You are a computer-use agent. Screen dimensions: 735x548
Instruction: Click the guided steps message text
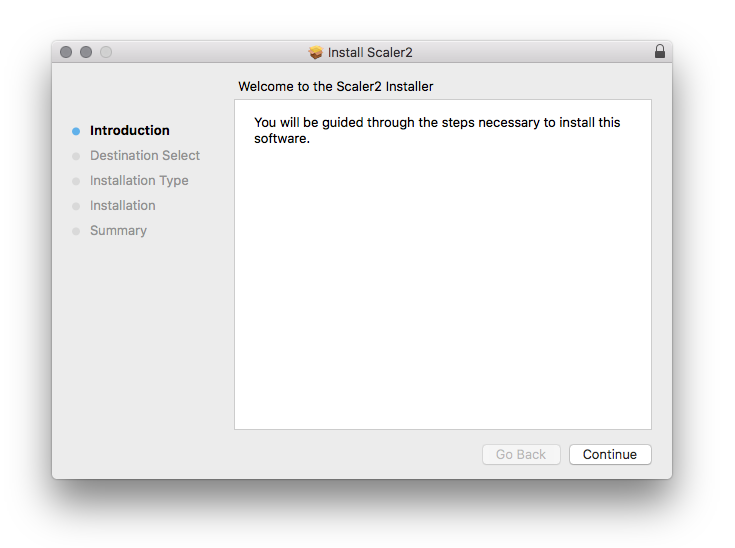(437, 130)
